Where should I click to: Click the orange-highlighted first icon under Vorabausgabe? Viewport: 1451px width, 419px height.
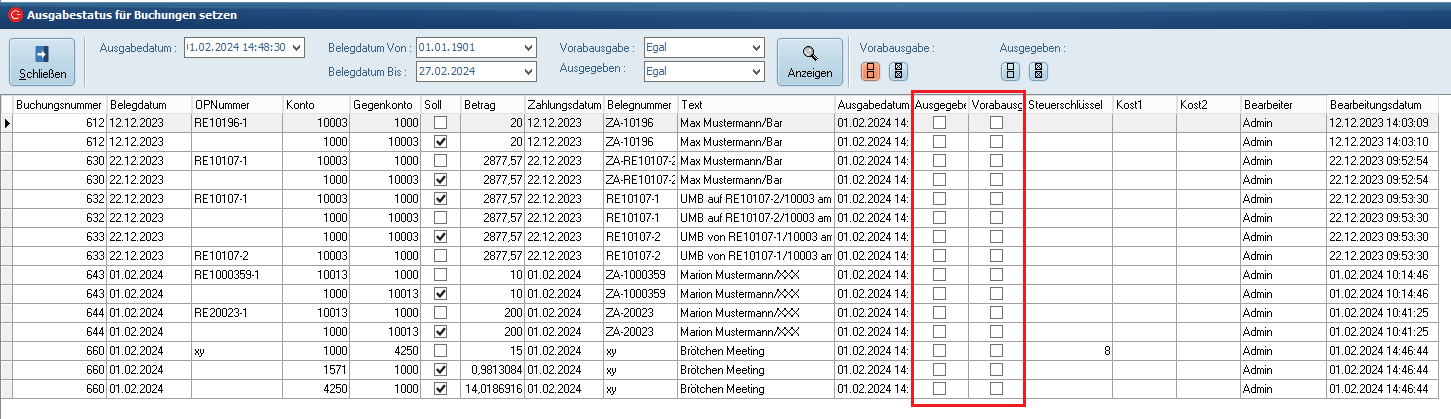[x=871, y=71]
